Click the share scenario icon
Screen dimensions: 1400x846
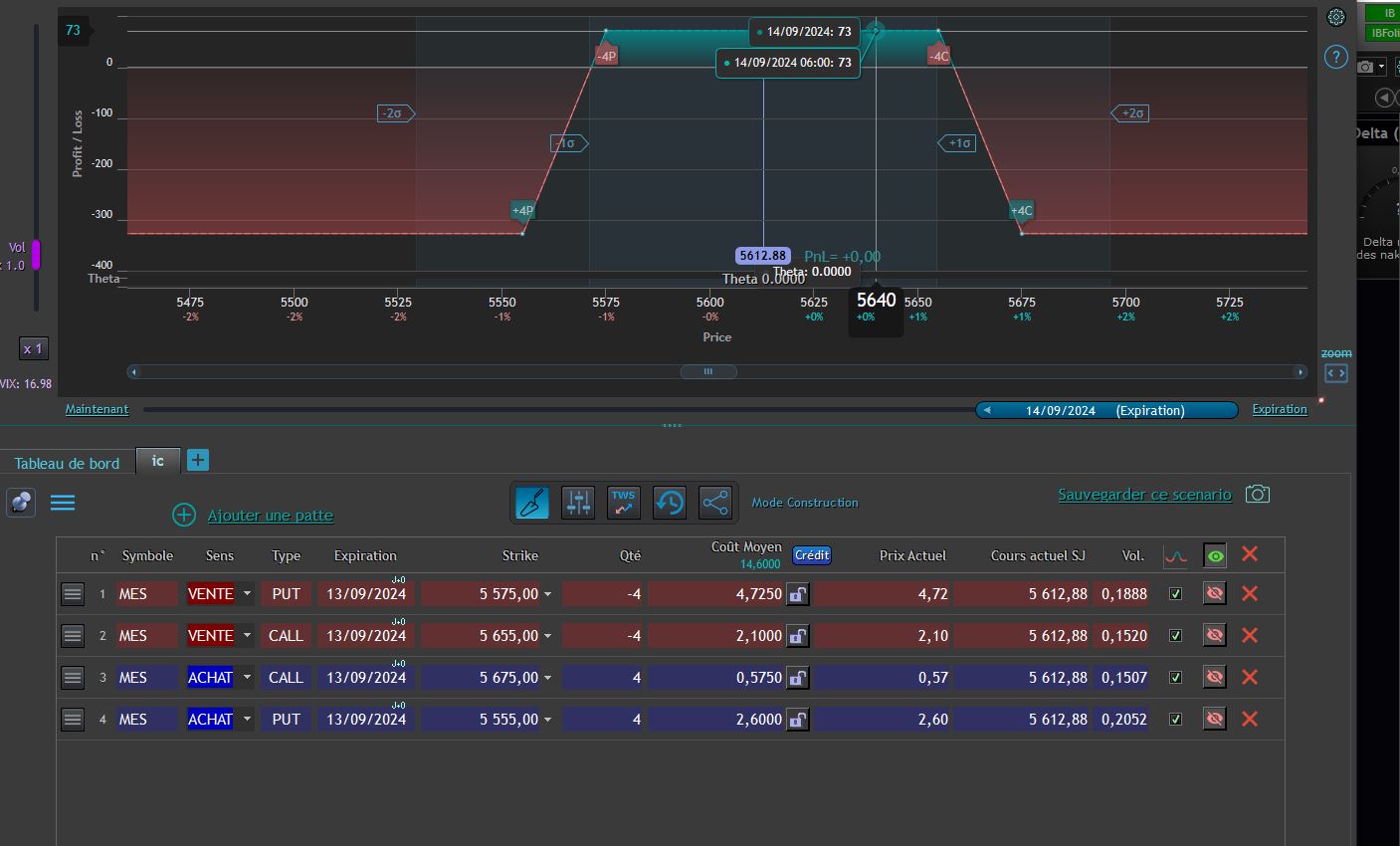(715, 503)
